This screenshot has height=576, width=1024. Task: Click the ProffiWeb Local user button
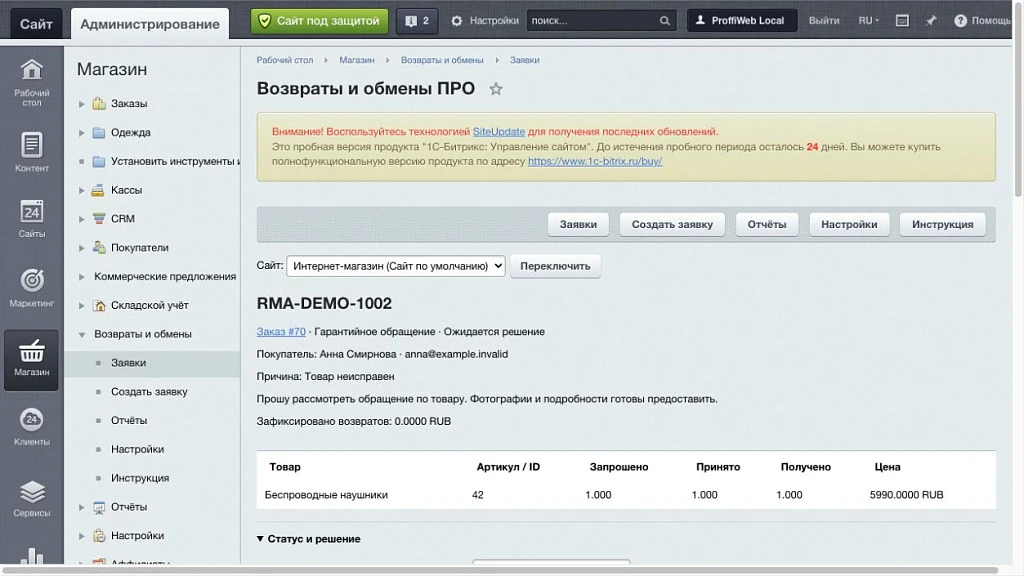click(742, 21)
